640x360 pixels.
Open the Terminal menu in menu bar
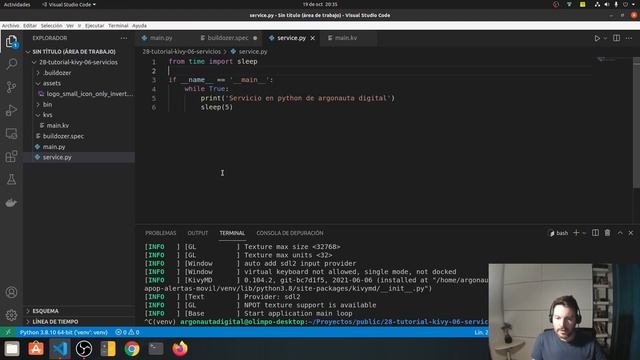tap(118, 25)
